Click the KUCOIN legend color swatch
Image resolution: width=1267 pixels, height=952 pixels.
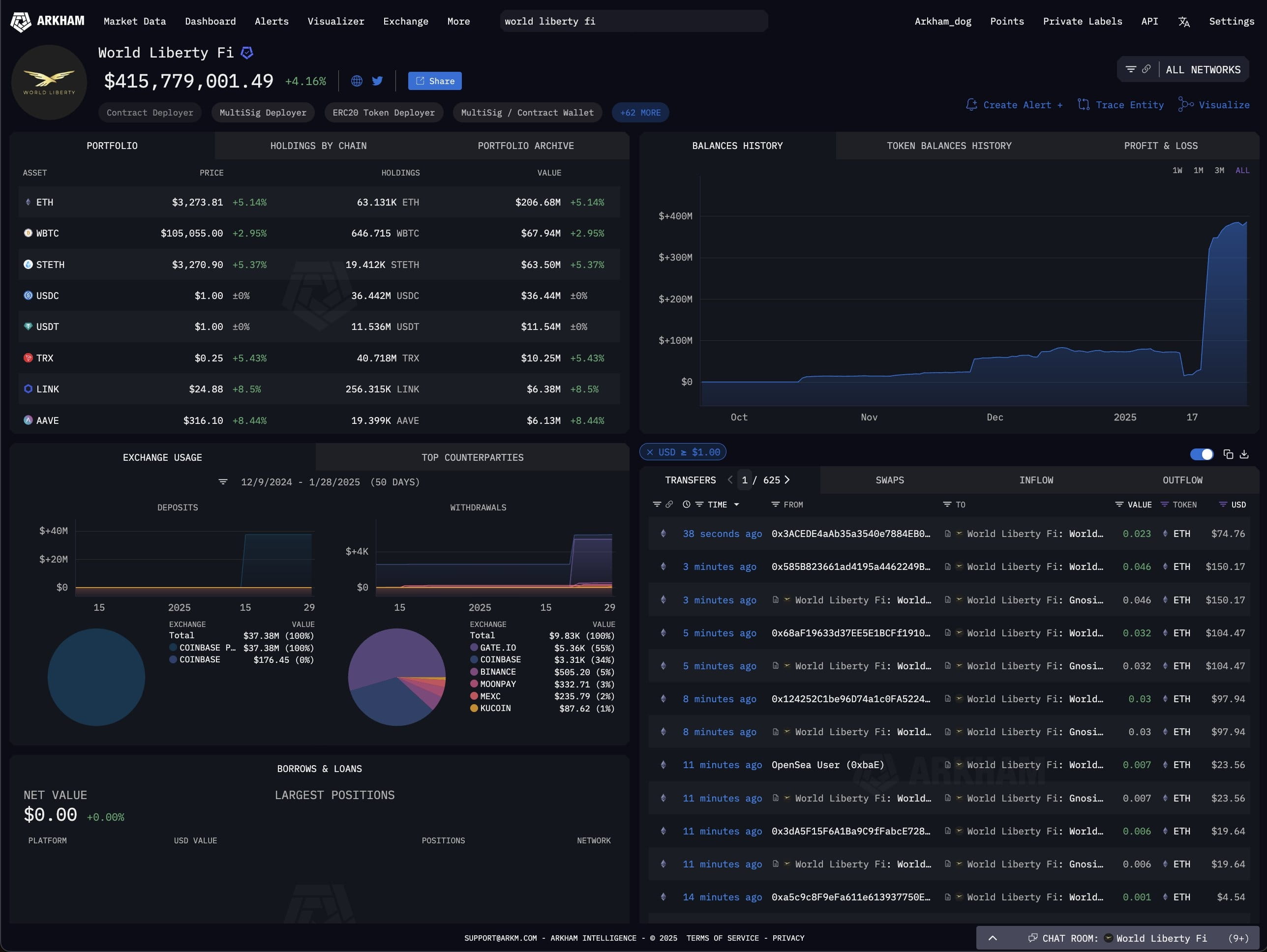pos(474,709)
